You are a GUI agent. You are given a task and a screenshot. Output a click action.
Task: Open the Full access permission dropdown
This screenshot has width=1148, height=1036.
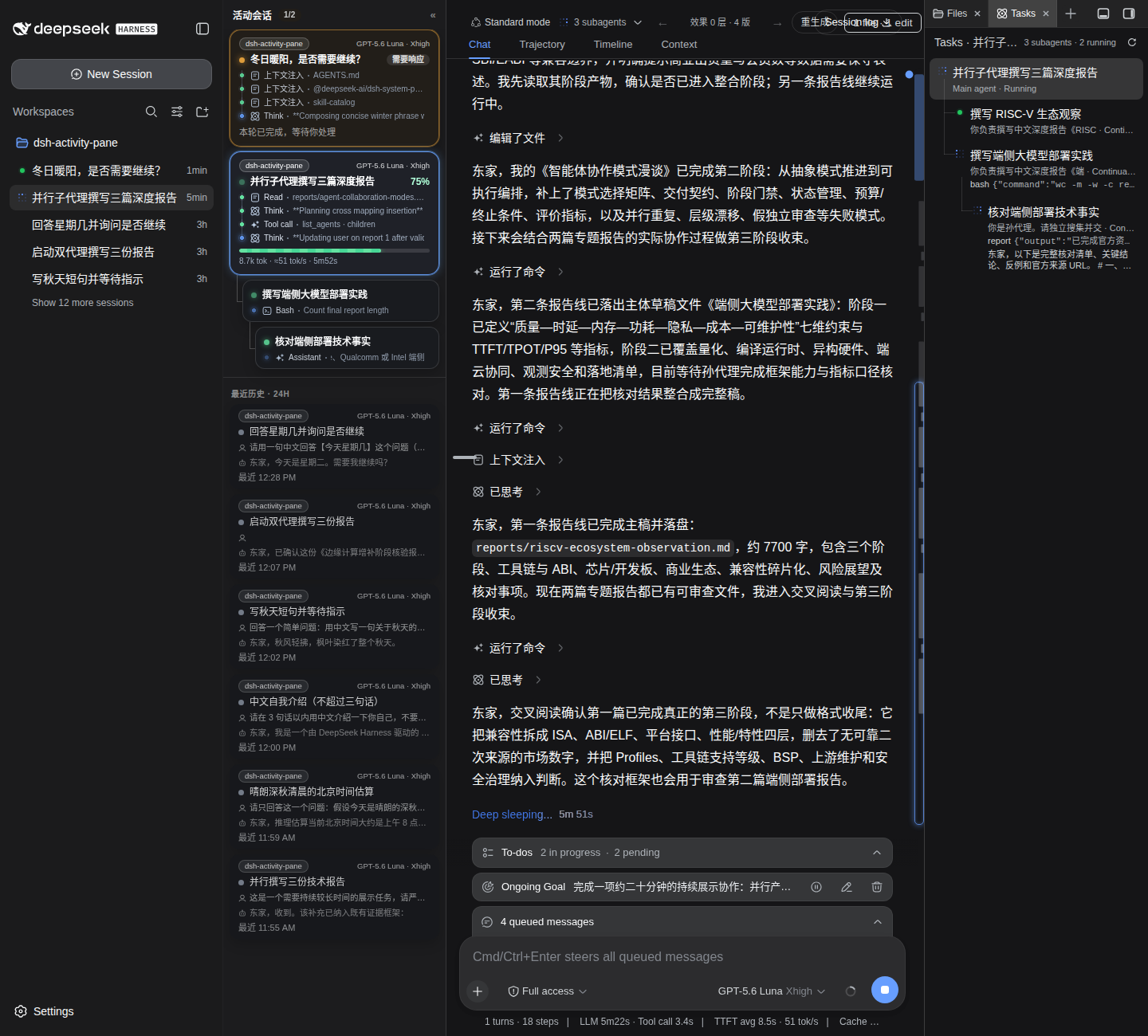548,991
